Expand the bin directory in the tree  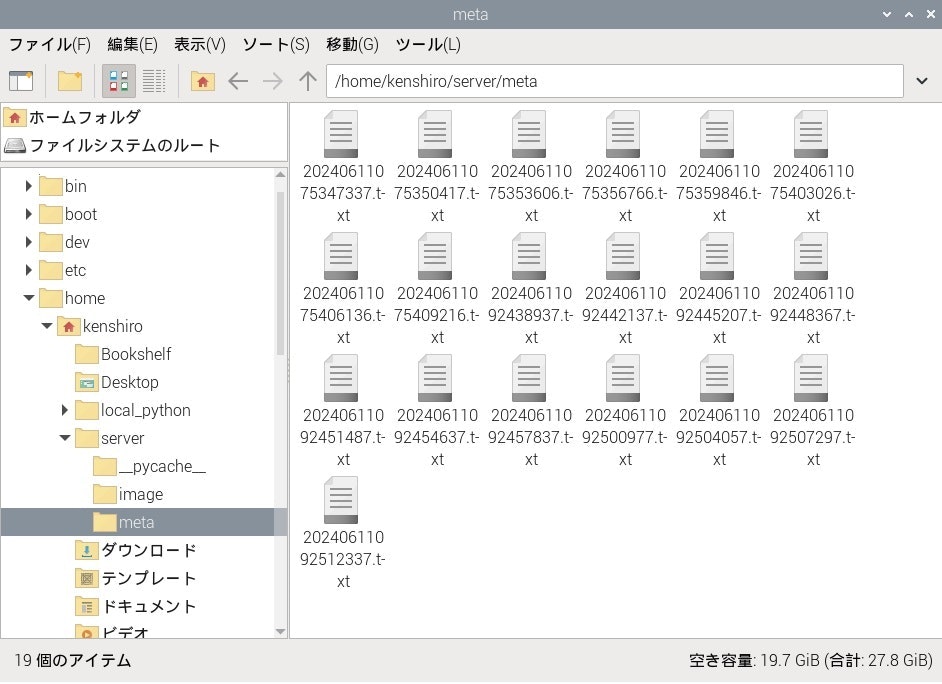pyautogui.click(x=27, y=186)
